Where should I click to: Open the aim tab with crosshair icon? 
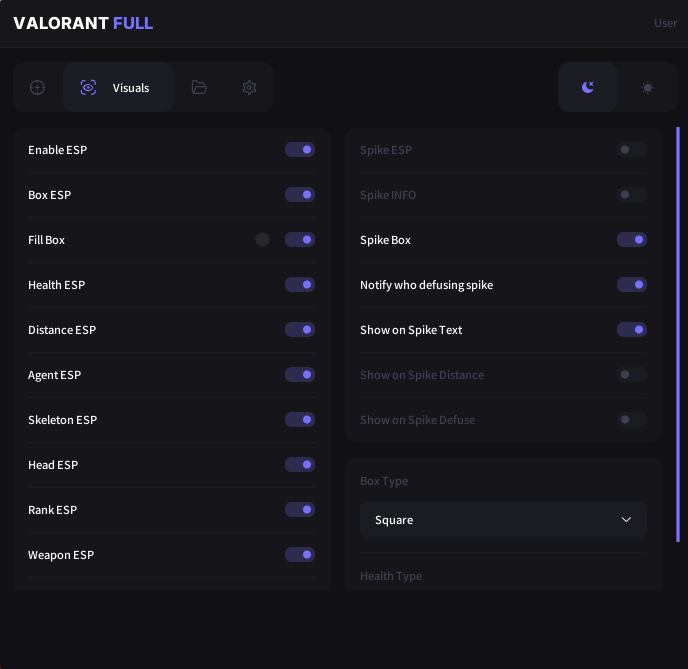(38, 88)
